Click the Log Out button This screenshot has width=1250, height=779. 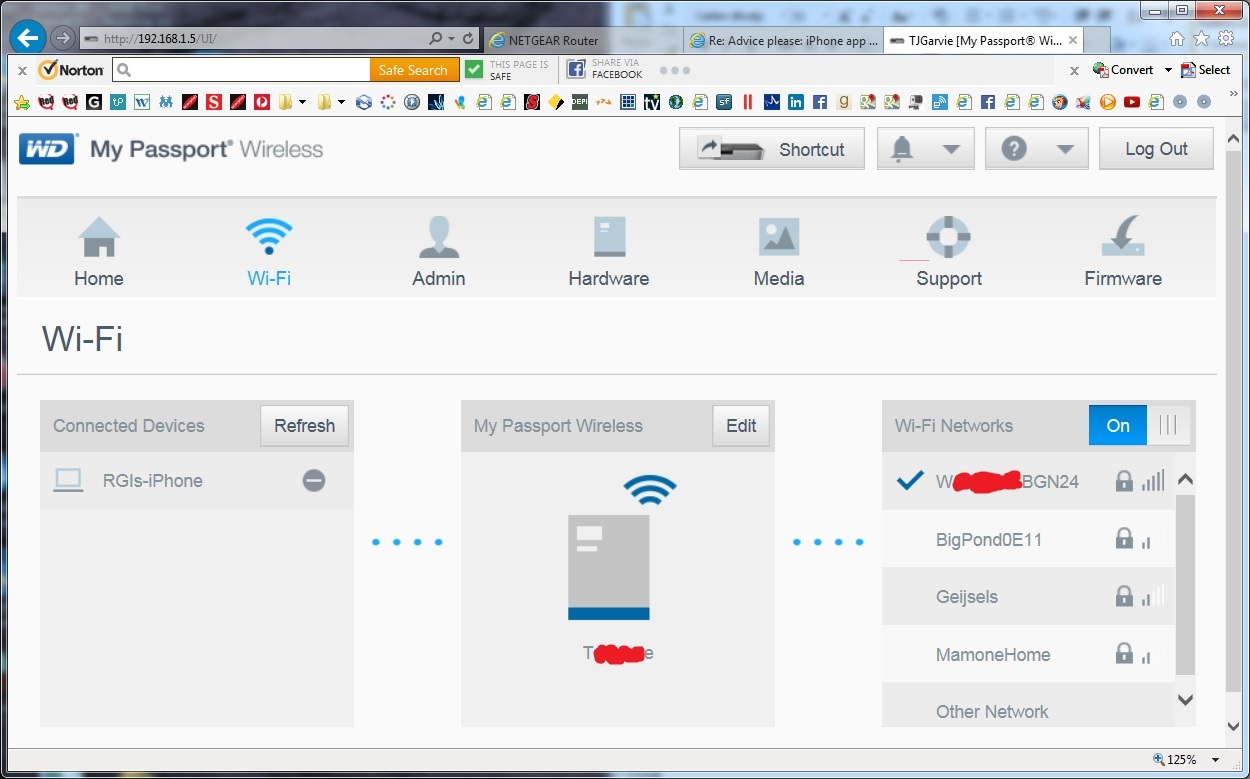[x=1156, y=149]
